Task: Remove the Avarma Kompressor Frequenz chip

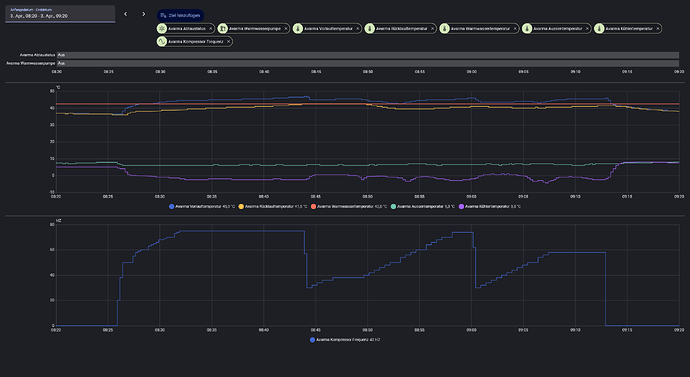Action: tap(228, 42)
